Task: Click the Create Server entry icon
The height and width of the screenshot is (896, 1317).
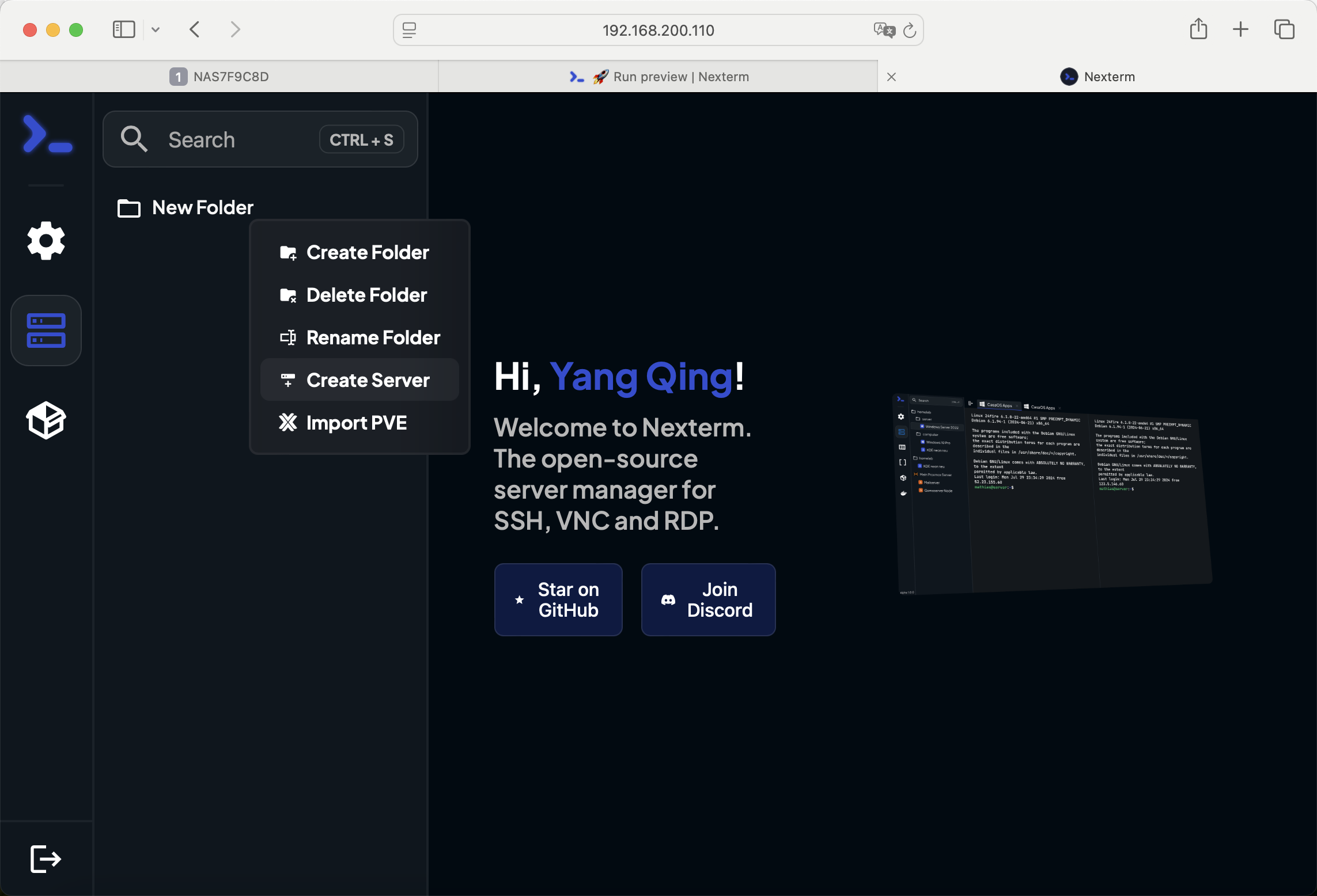Action: [288, 380]
